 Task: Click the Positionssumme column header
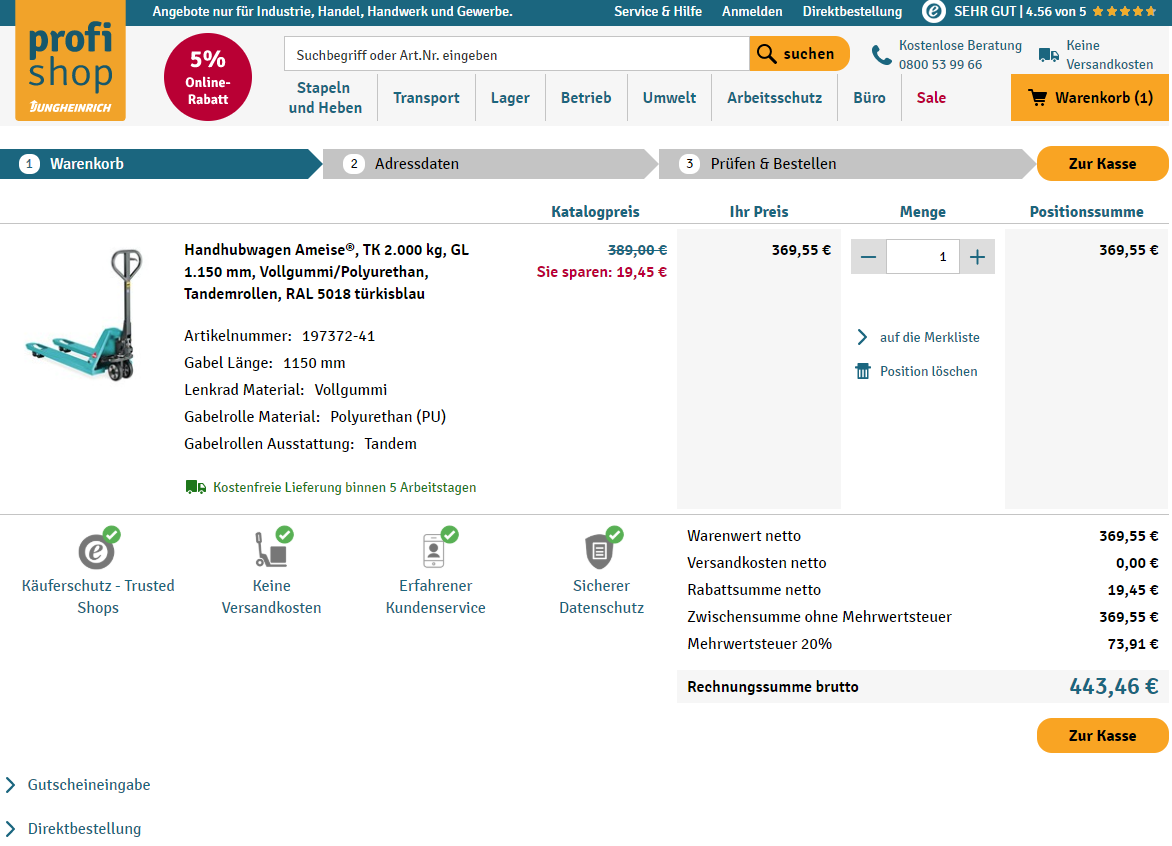(1086, 212)
